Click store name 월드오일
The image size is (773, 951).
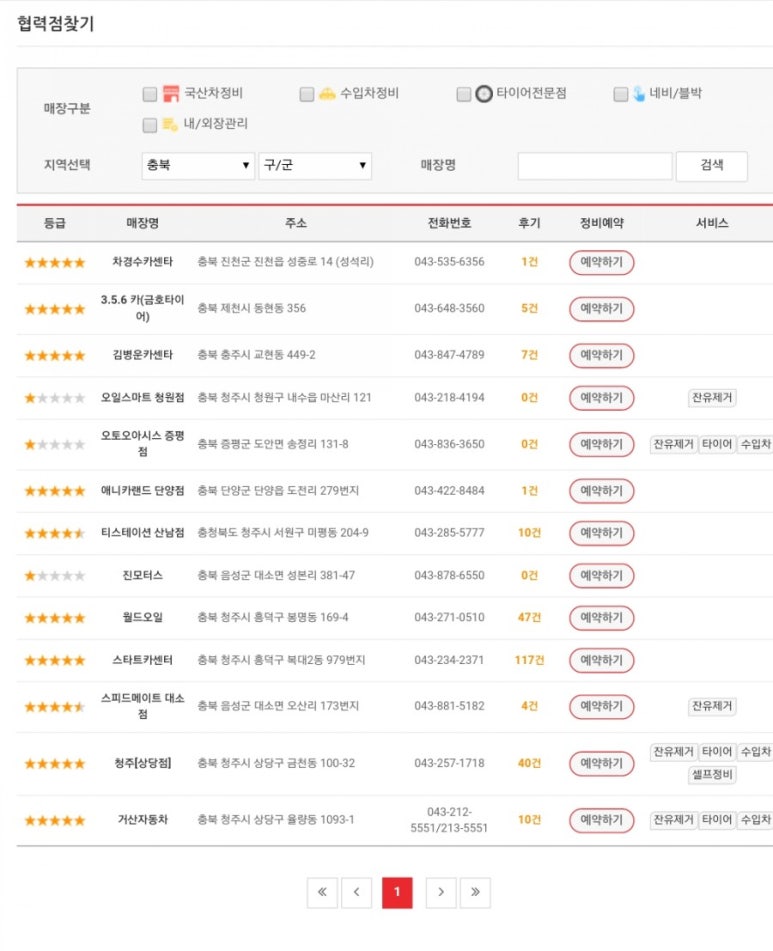(x=142, y=618)
